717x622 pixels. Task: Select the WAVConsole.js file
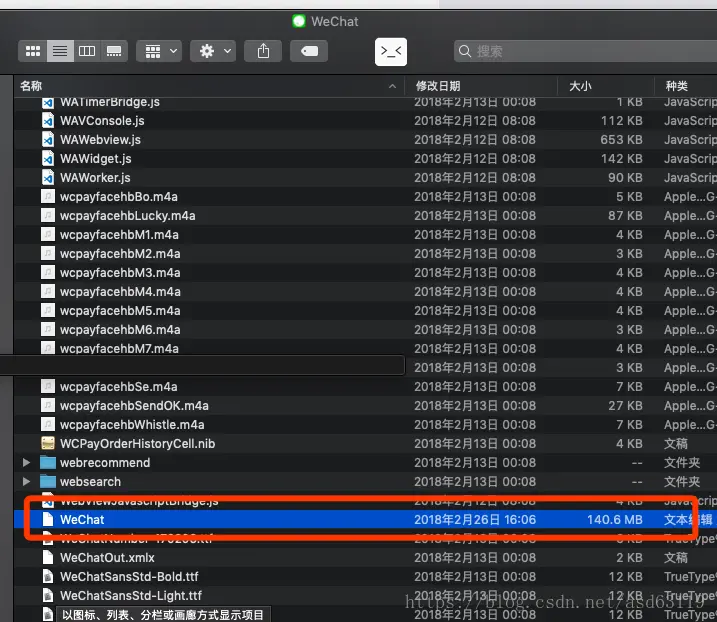tap(102, 121)
